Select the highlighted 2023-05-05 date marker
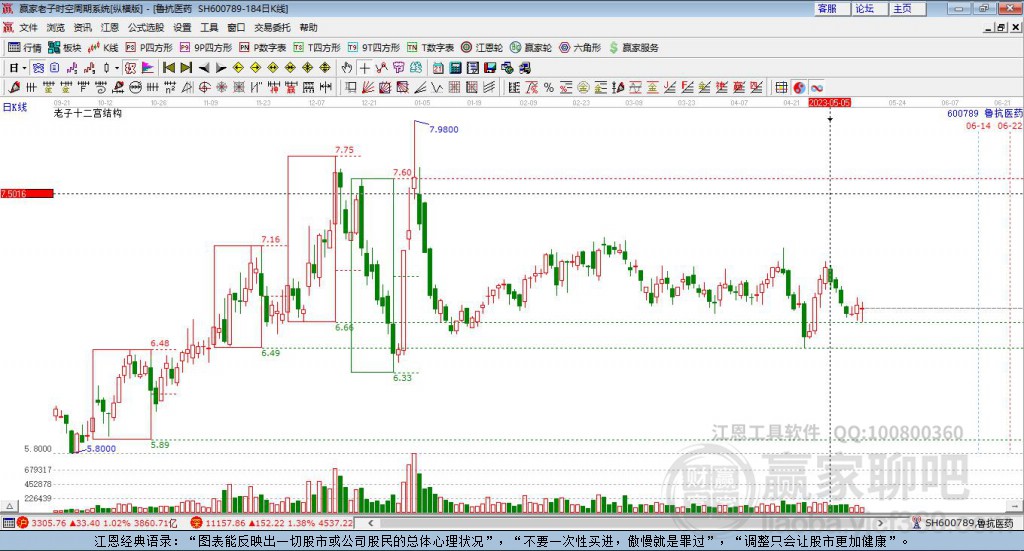1024x551 pixels. pos(829,102)
